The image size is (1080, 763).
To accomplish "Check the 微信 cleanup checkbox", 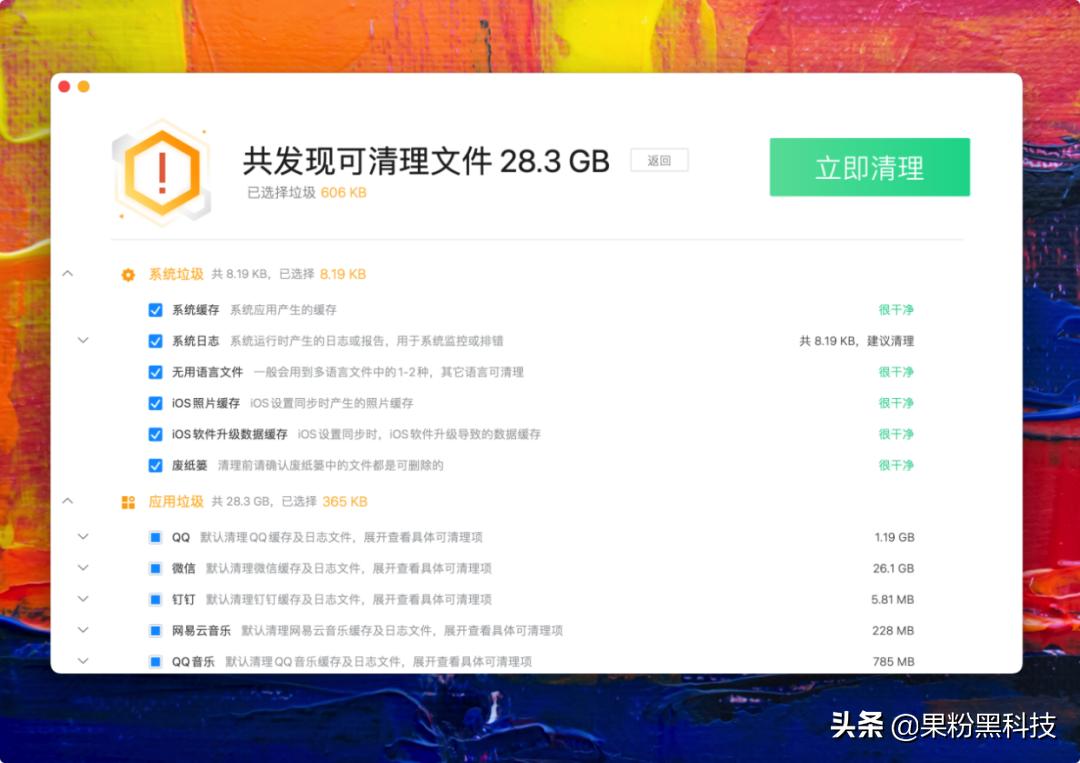I will pyautogui.click(x=155, y=567).
